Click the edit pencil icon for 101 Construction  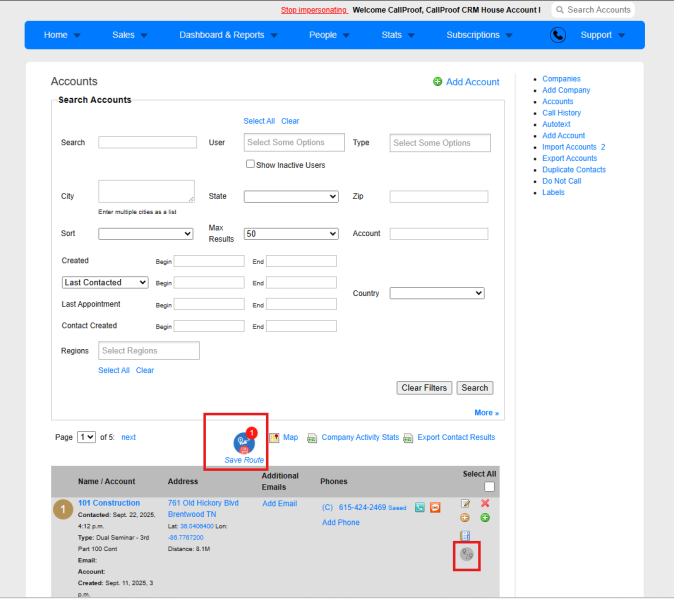point(465,503)
